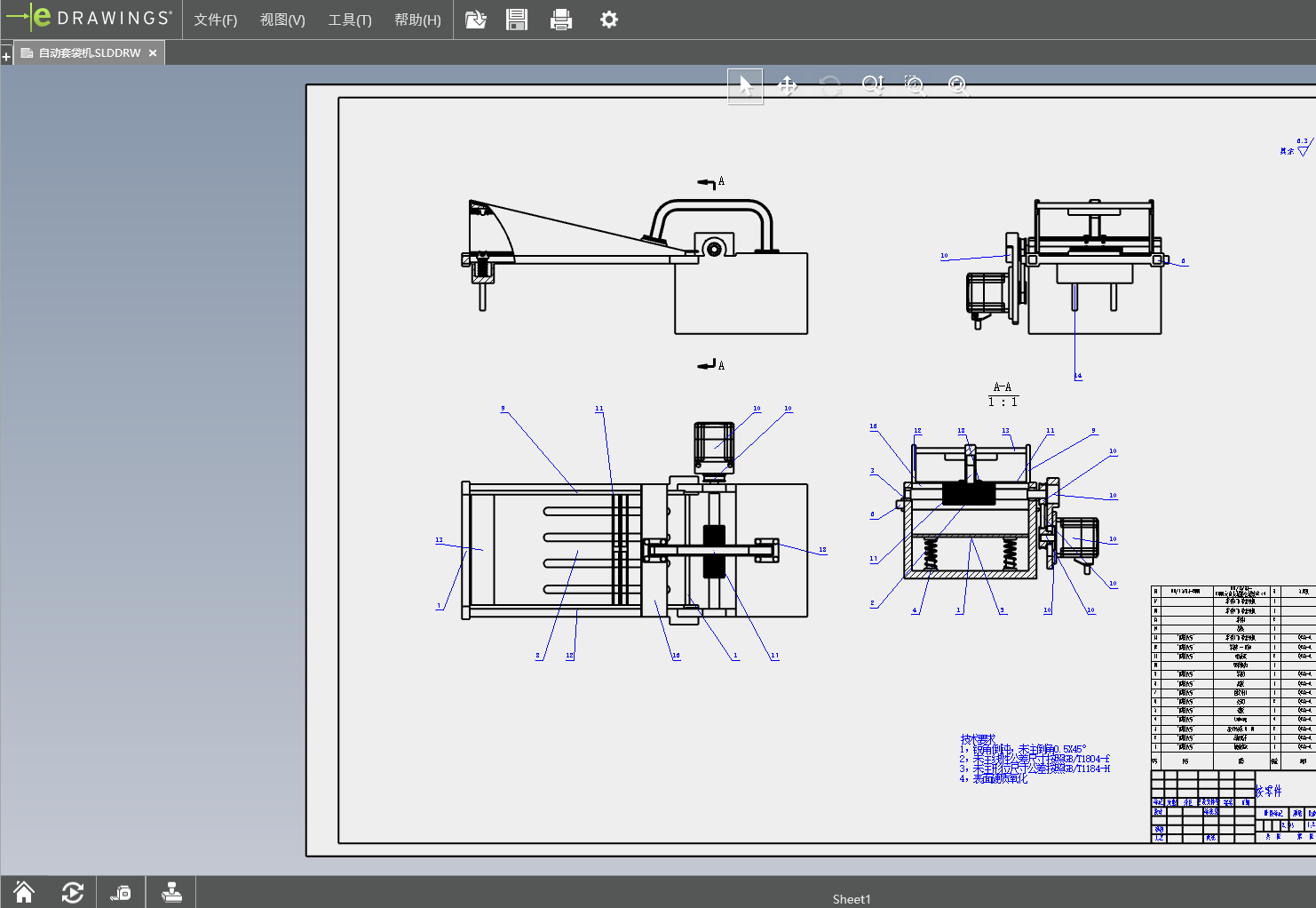Choose the Pan tool
This screenshot has width=1316, height=908.
[x=788, y=86]
